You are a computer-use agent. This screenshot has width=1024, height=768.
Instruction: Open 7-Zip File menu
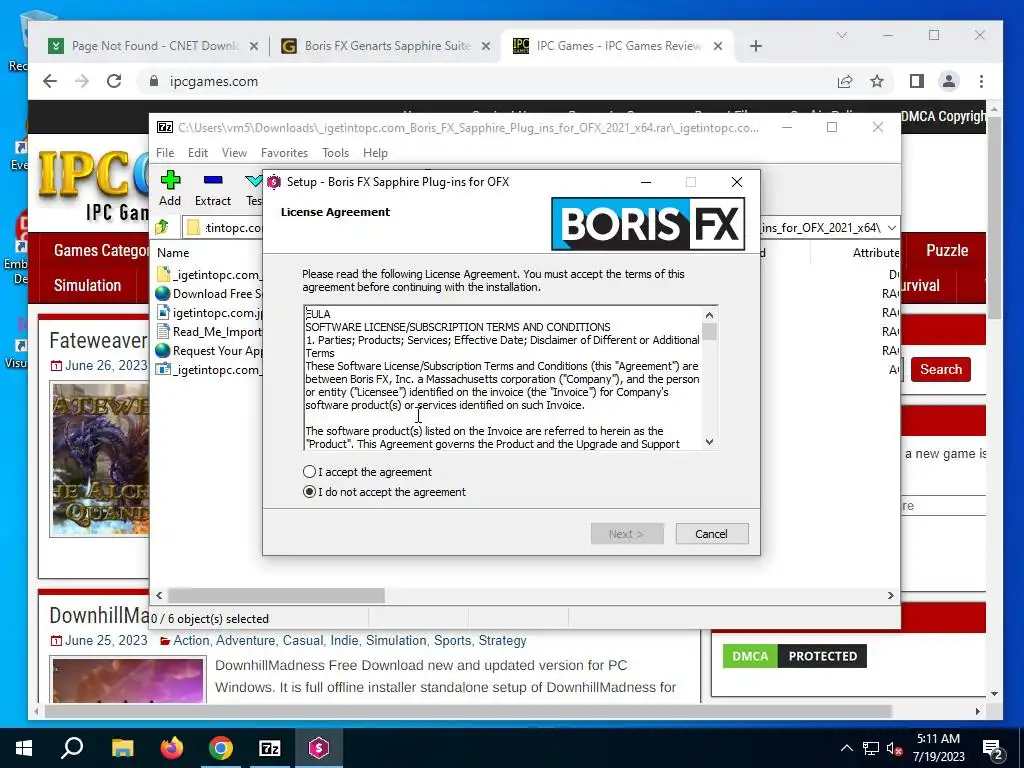point(165,153)
